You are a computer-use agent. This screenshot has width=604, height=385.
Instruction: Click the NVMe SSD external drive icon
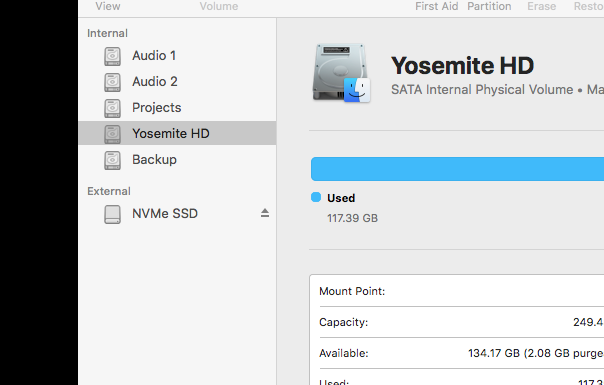pos(112,214)
